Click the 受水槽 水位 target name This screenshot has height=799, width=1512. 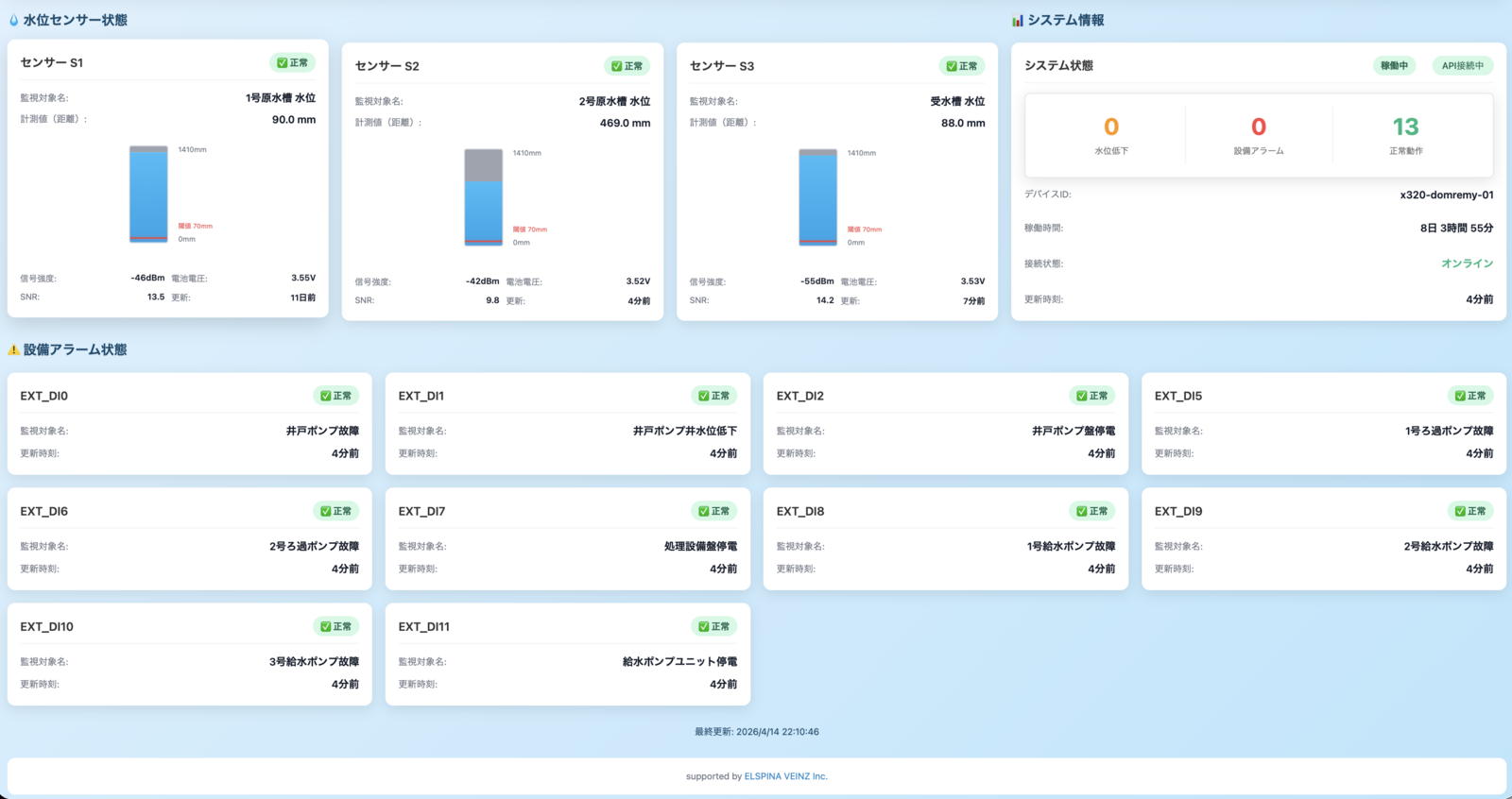click(957, 101)
